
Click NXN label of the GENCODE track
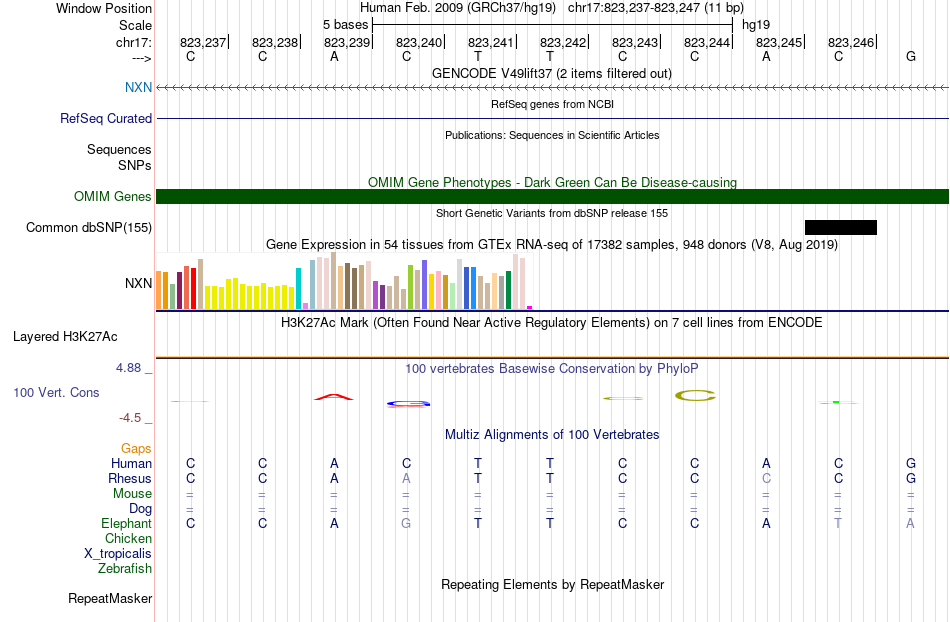138,87
